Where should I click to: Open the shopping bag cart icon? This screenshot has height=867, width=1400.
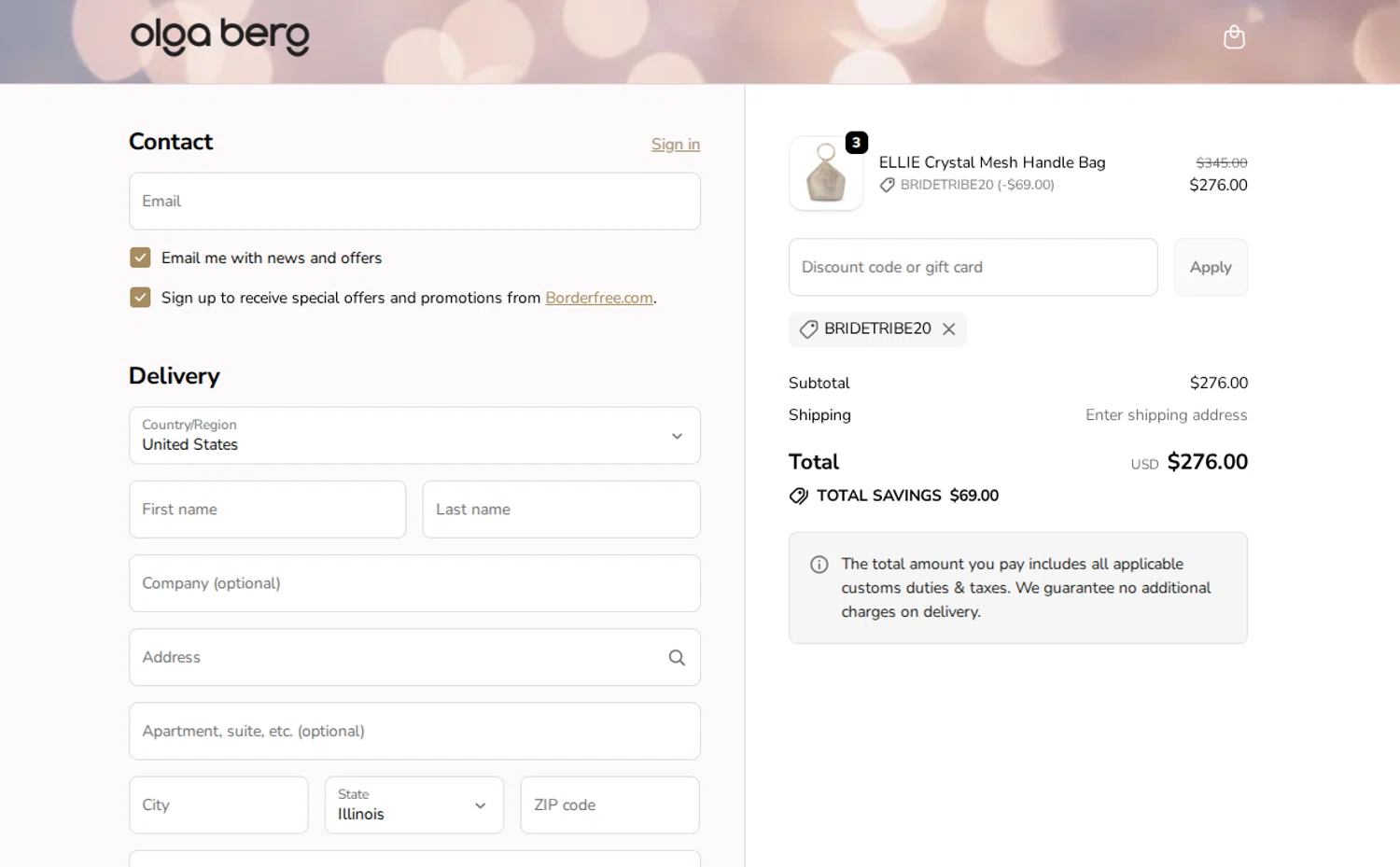pos(1234,36)
